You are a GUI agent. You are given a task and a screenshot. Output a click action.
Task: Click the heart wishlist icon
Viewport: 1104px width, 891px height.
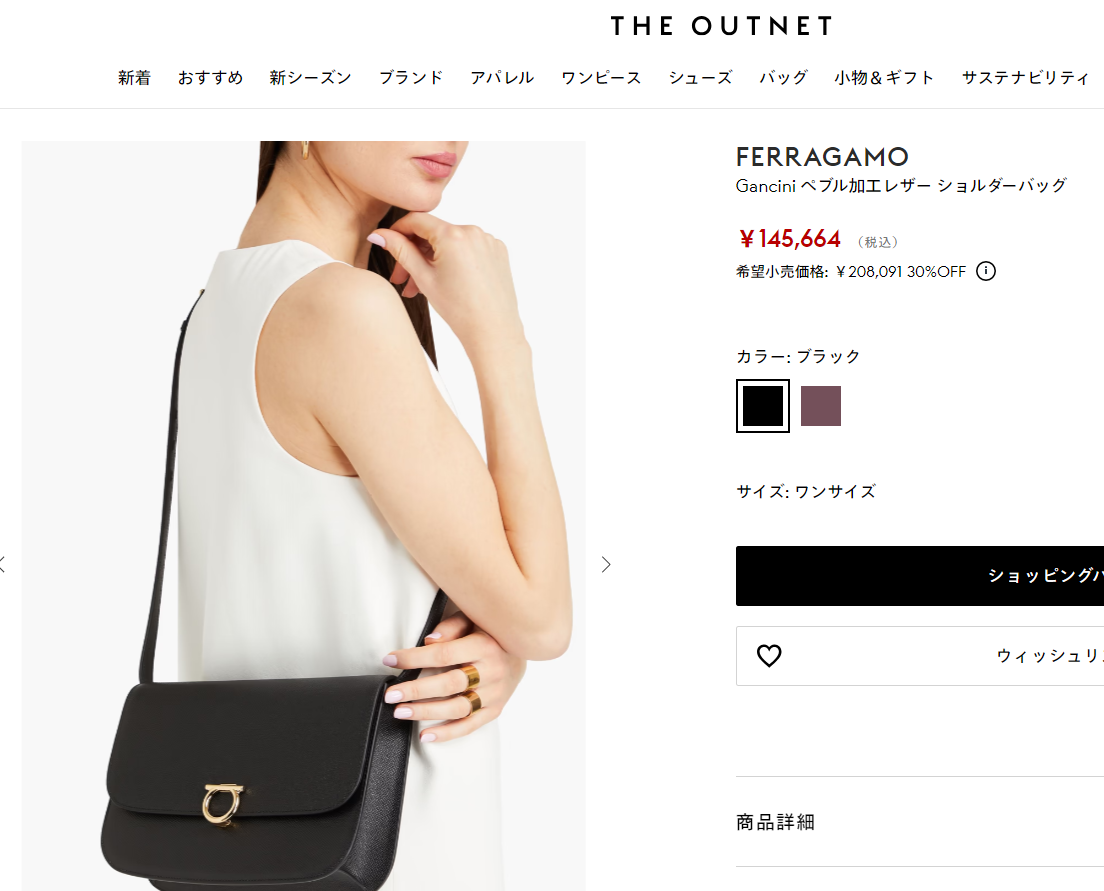click(769, 656)
